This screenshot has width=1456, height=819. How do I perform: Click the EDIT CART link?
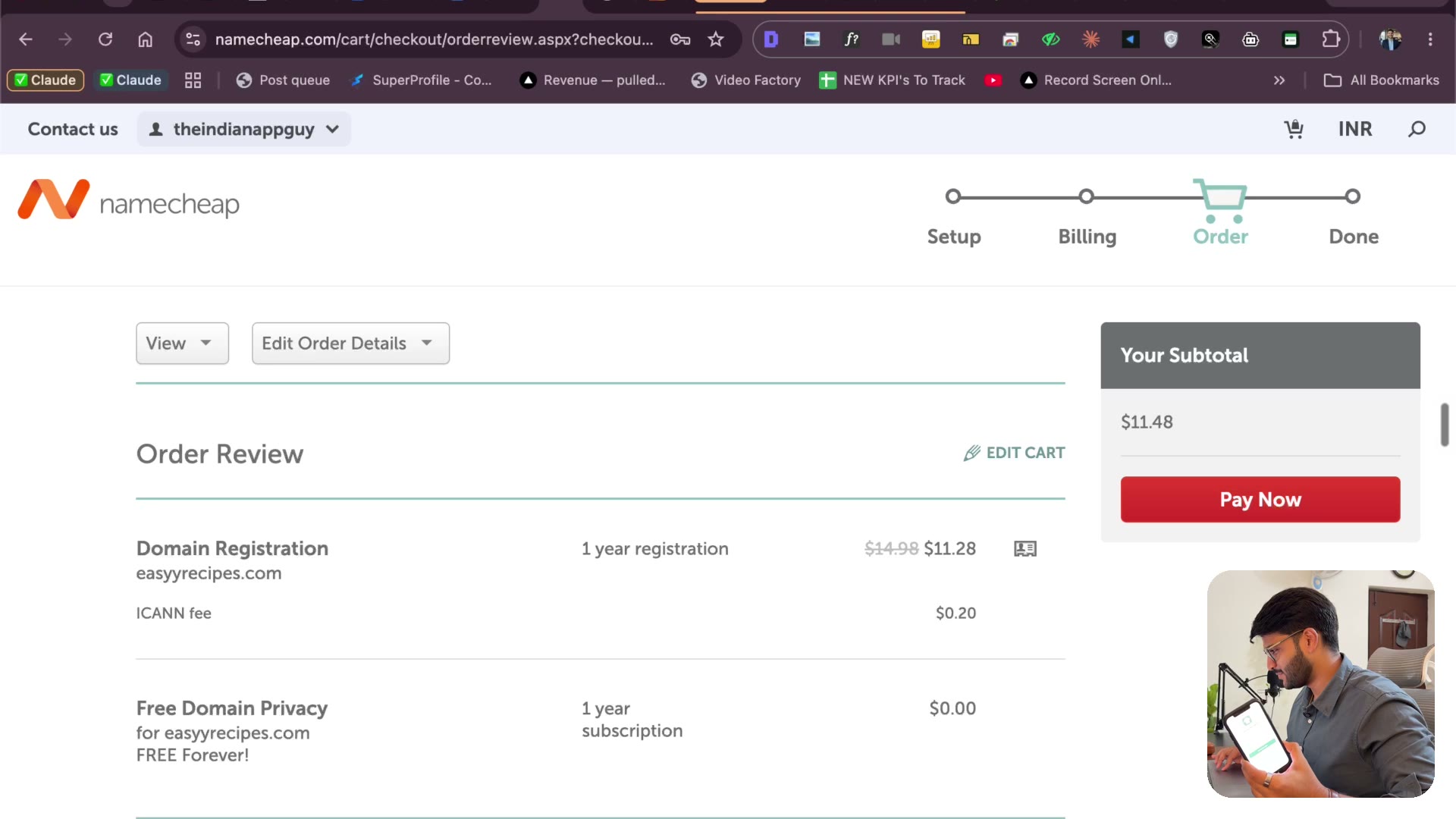coord(1015,453)
